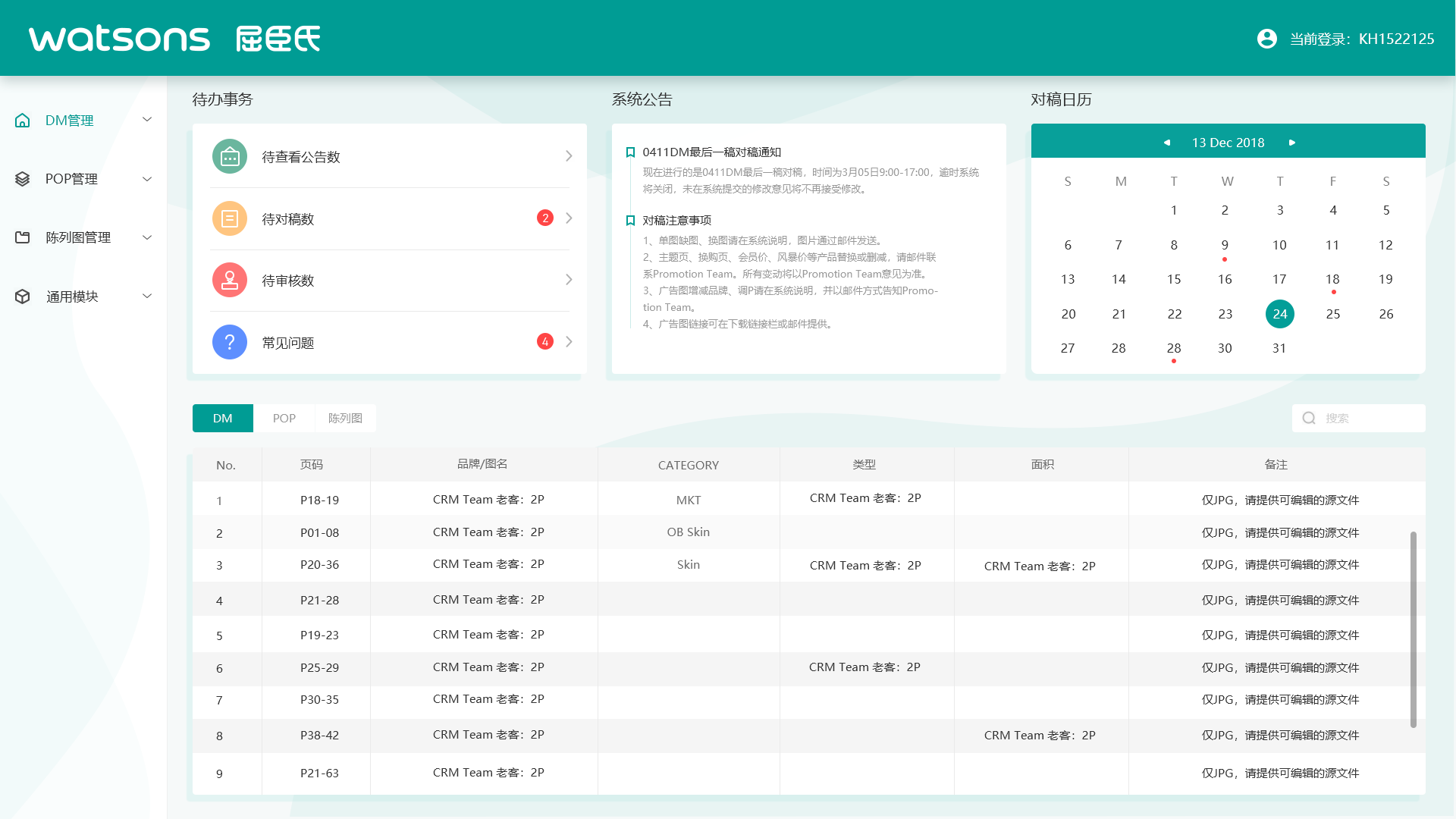
Task: Switch to the POP tab
Action: 284,419
